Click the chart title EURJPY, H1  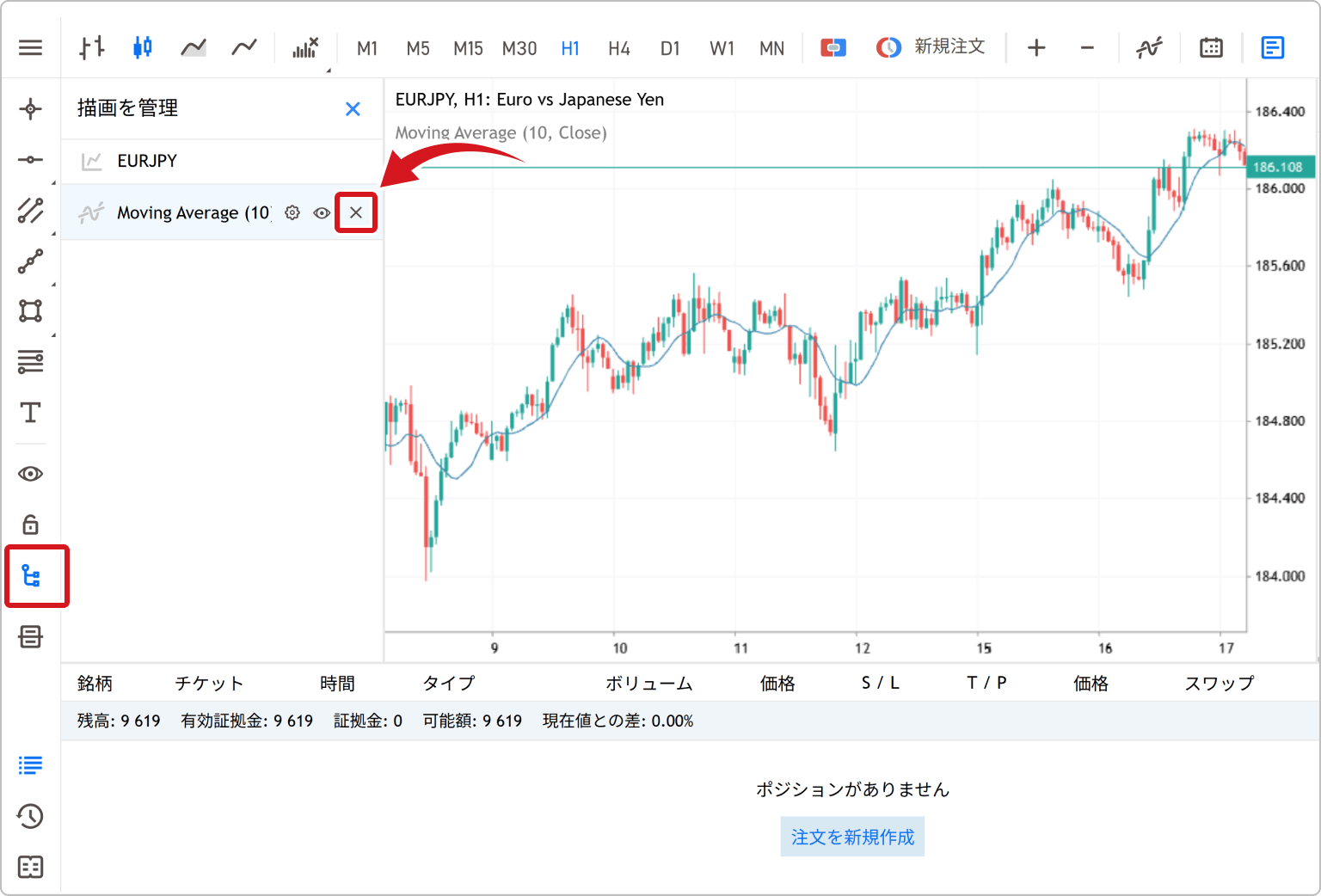[x=529, y=100]
